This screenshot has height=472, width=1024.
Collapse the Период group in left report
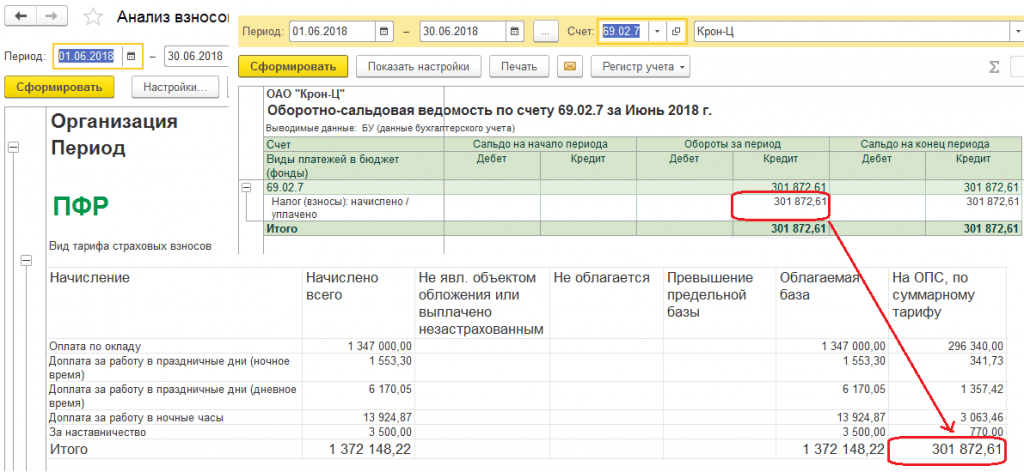[13, 147]
